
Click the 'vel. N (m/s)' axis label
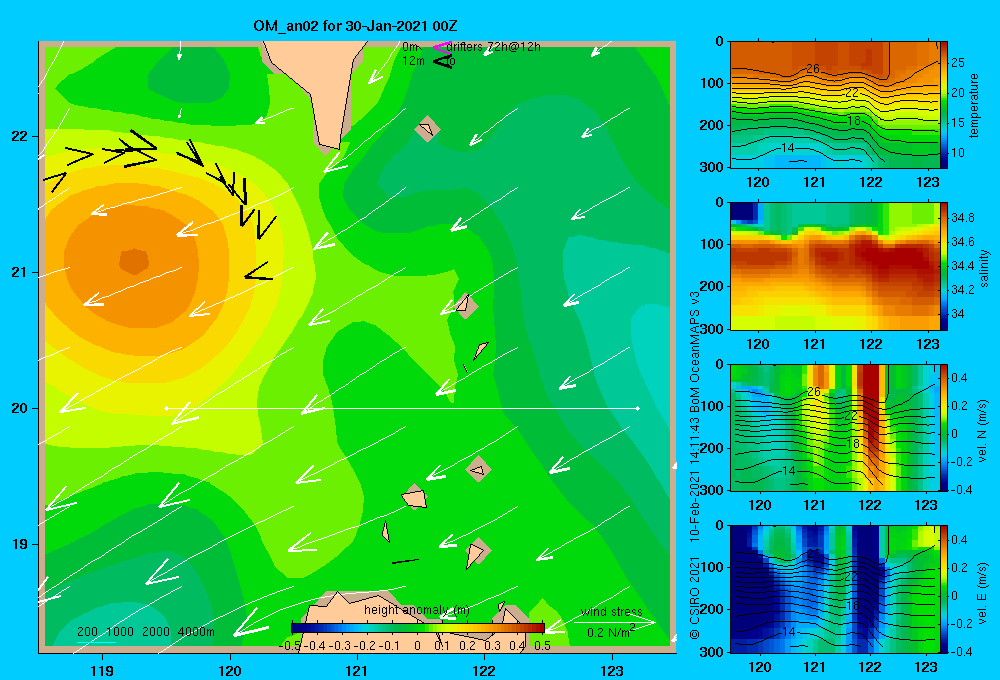pos(983,431)
